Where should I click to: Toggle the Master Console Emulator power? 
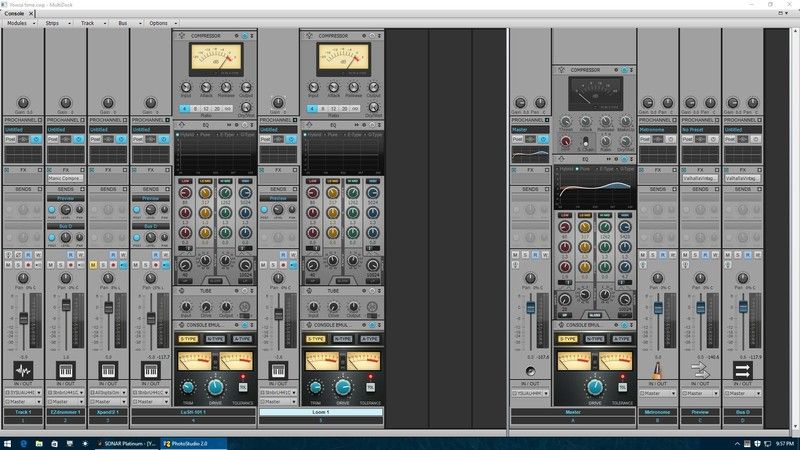624,325
